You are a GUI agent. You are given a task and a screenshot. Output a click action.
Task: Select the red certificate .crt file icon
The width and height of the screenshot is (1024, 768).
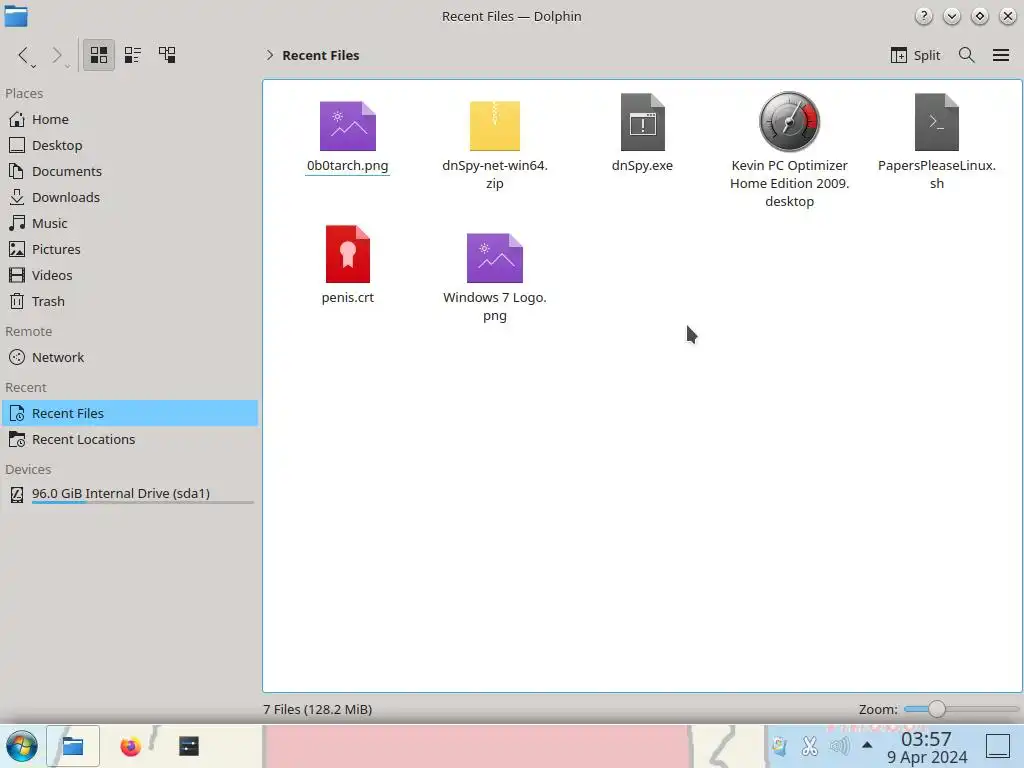347,254
